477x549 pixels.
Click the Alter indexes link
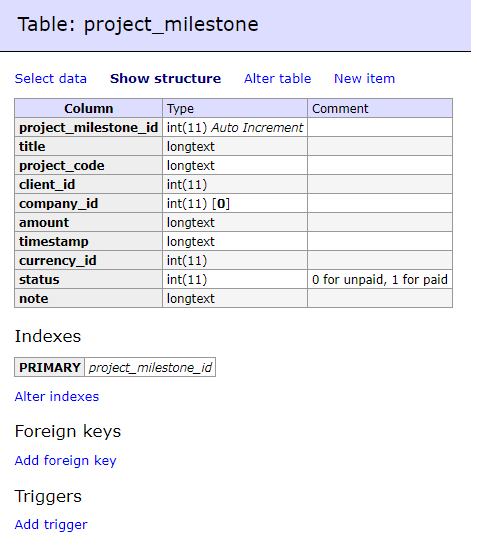click(x=57, y=397)
